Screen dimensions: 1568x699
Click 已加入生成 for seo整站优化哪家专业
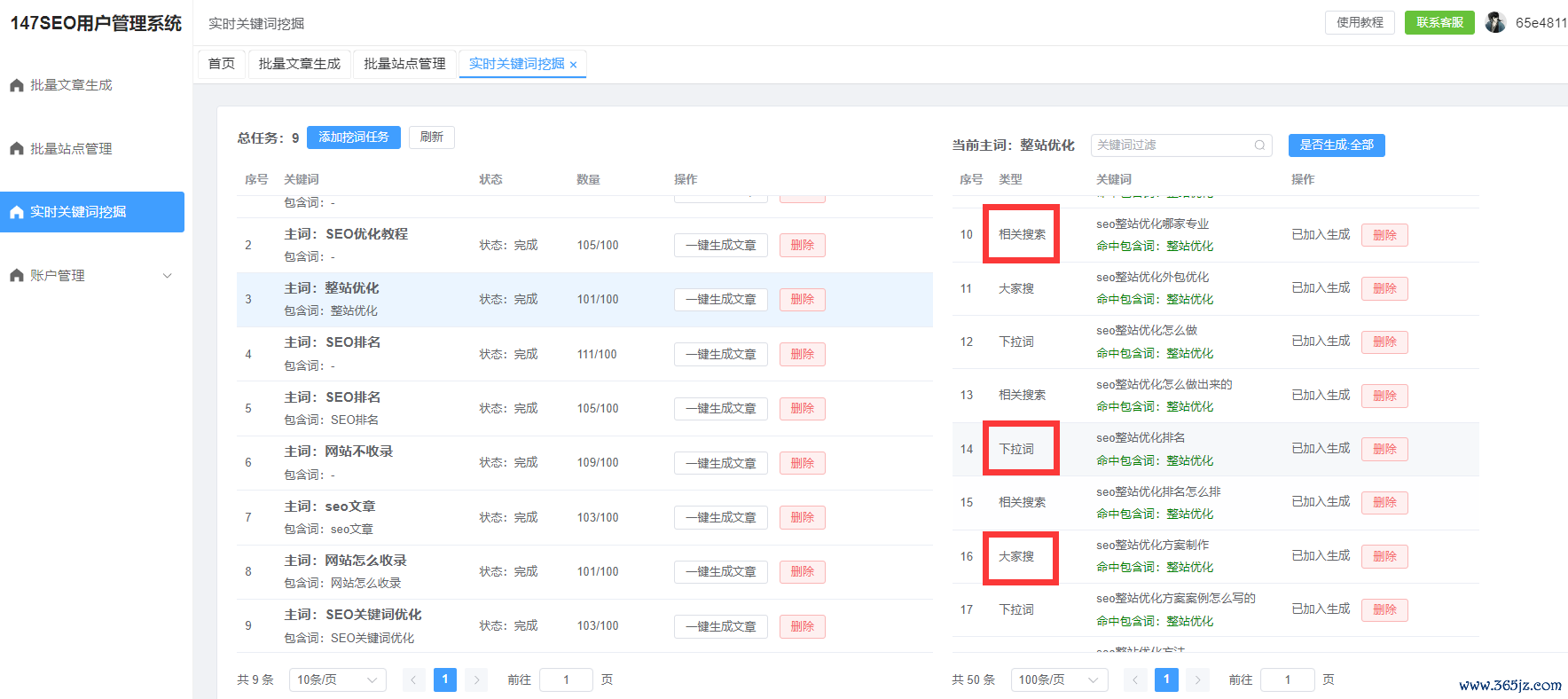click(x=1321, y=235)
